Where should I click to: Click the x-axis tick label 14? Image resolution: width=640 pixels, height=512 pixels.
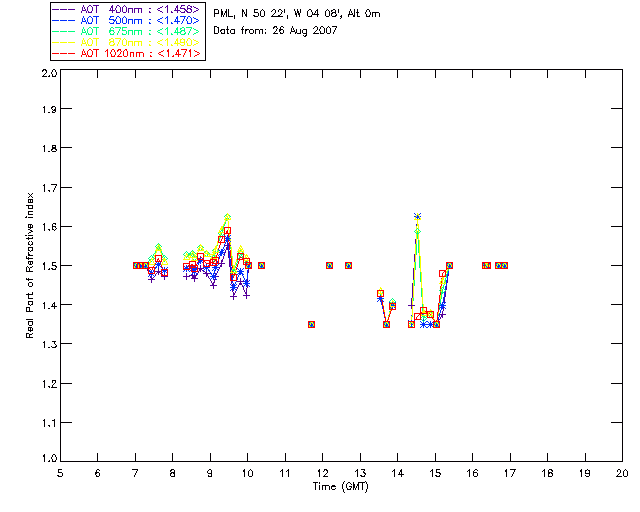pos(398,473)
